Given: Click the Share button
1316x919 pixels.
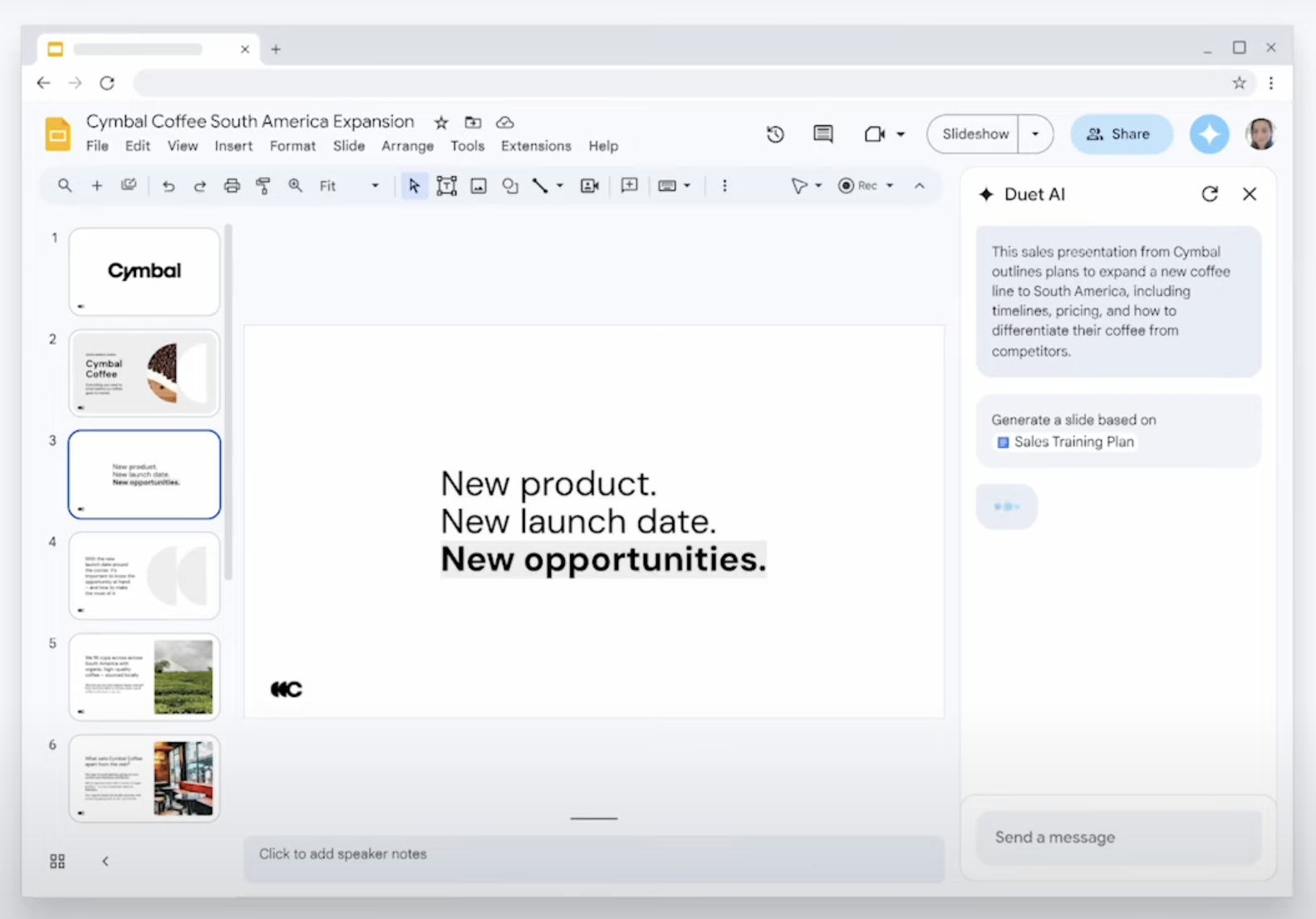Looking at the screenshot, I should 1122,134.
